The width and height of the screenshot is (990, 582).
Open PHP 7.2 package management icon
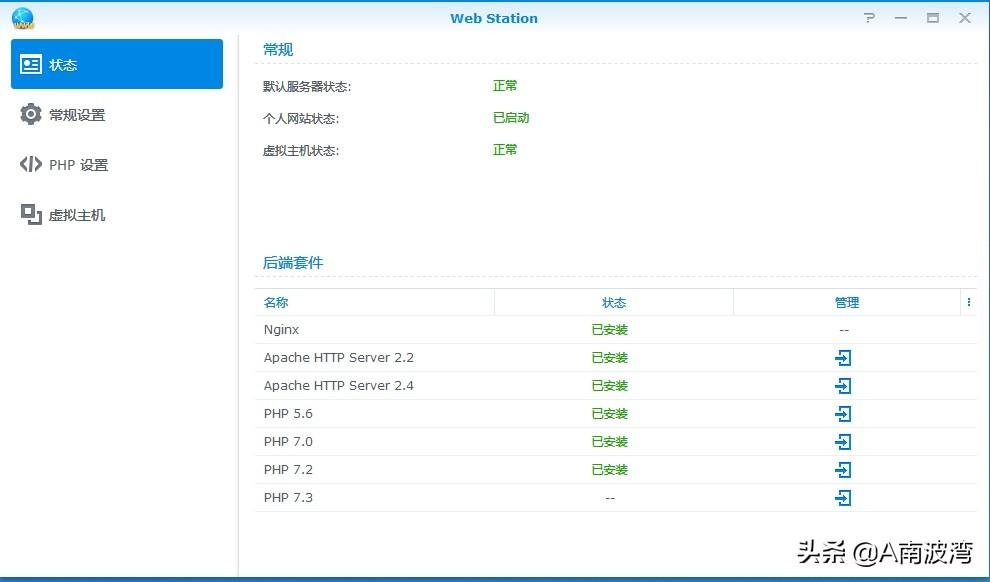[x=843, y=470]
